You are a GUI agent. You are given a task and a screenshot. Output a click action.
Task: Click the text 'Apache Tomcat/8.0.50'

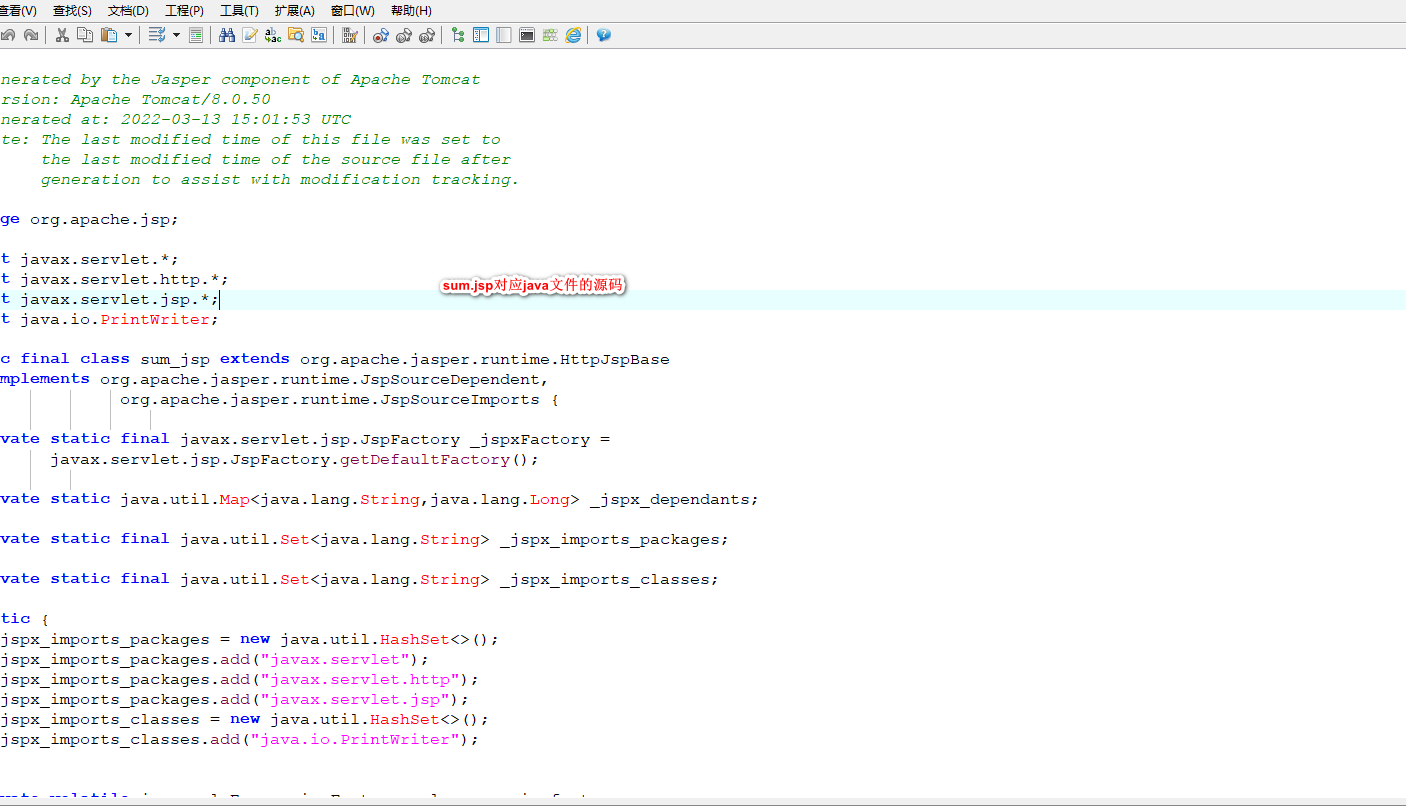170,100
